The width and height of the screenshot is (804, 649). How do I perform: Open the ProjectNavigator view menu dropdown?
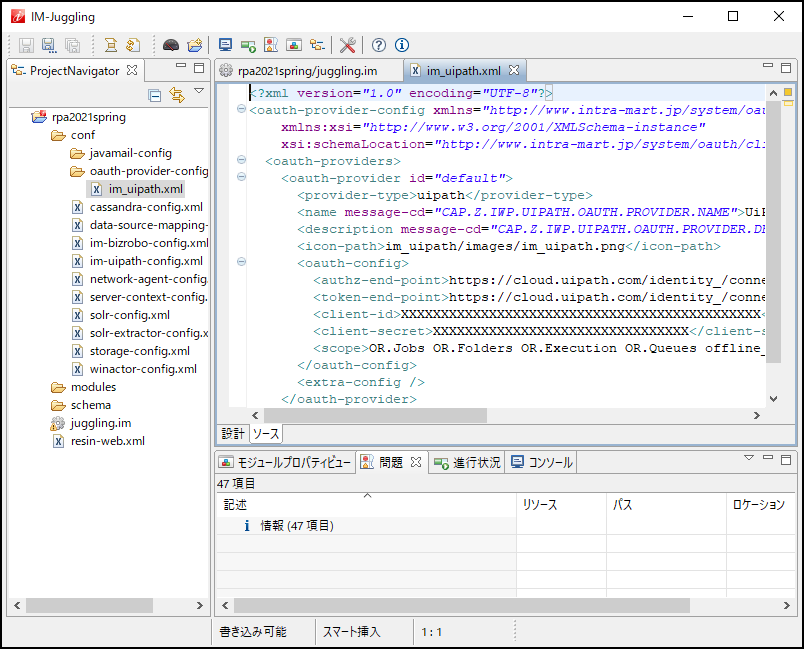pos(199,90)
